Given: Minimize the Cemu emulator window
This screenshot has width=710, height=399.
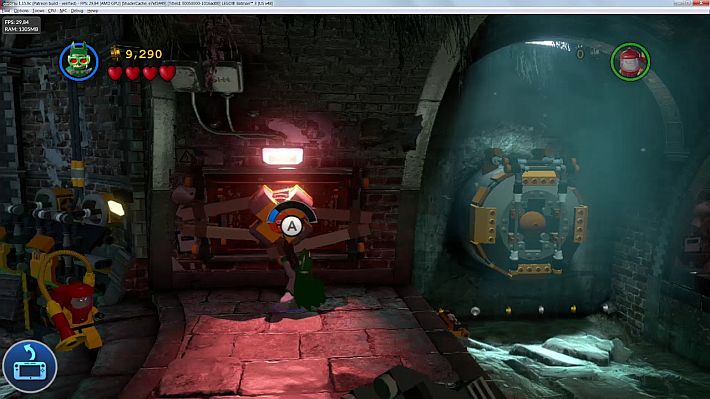Looking at the screenshot, I should tap(677, 3).
